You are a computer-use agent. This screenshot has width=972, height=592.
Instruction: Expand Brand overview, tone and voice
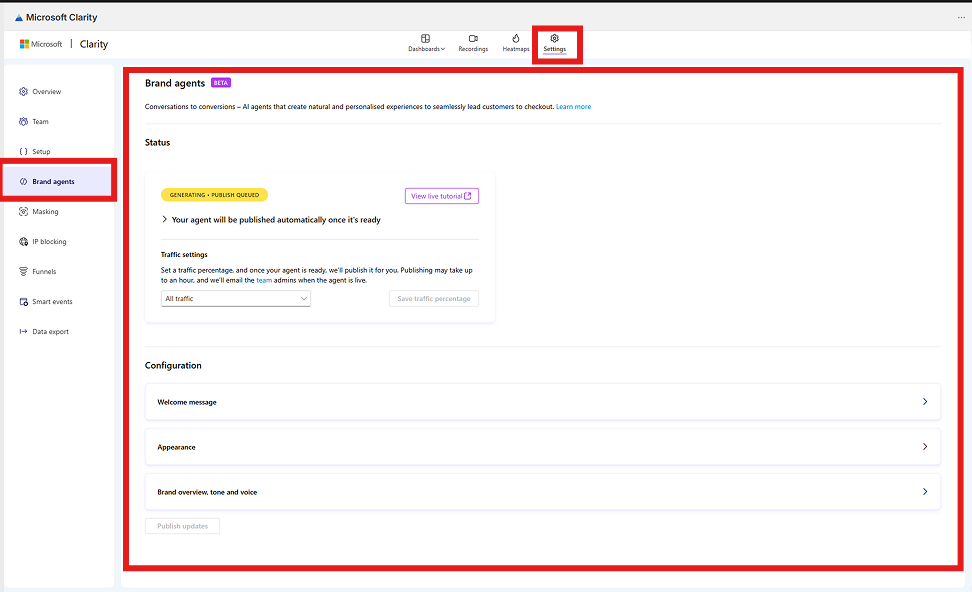click(x=542, y=492)
